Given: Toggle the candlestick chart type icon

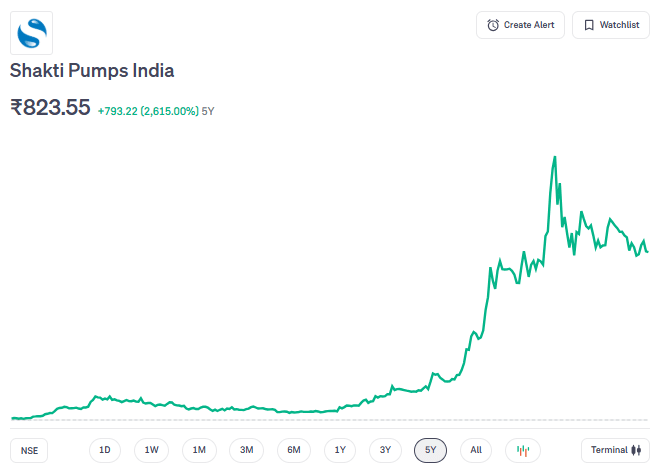Looking at the screenshot, I should pyautogui.click(x=522, y=450).
